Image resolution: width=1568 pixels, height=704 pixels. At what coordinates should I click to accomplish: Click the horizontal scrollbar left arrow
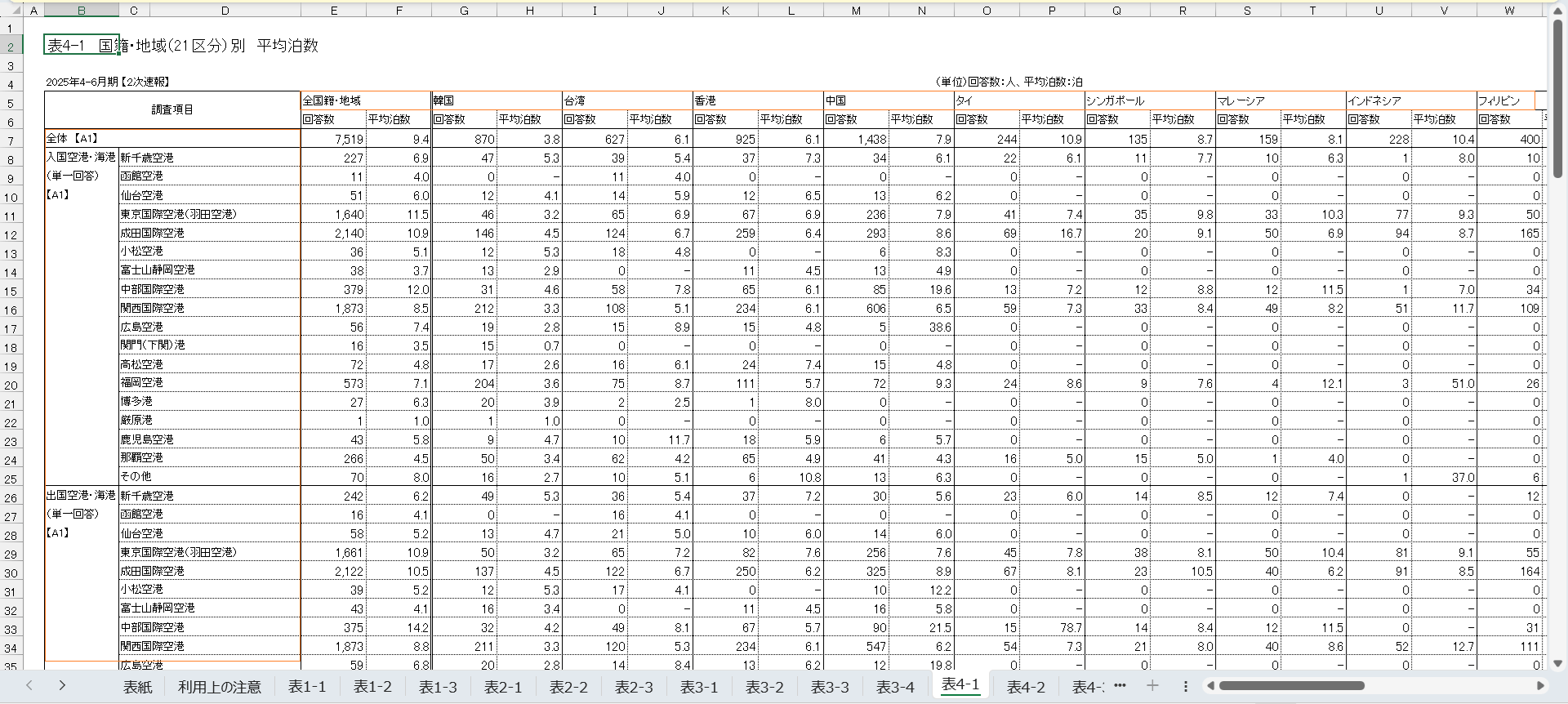(x=1211, y=686)
